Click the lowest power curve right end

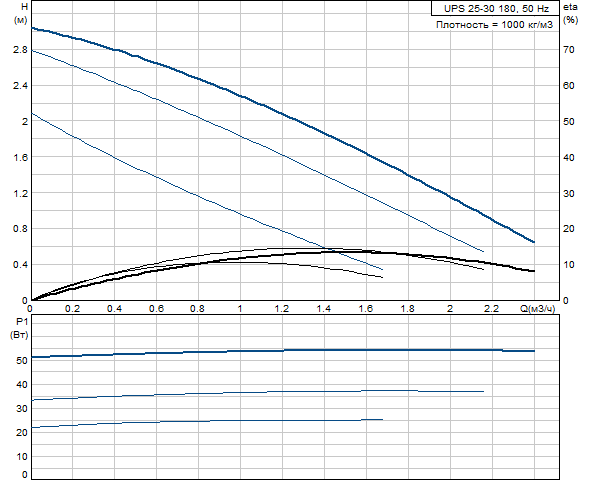pos(382,420)
